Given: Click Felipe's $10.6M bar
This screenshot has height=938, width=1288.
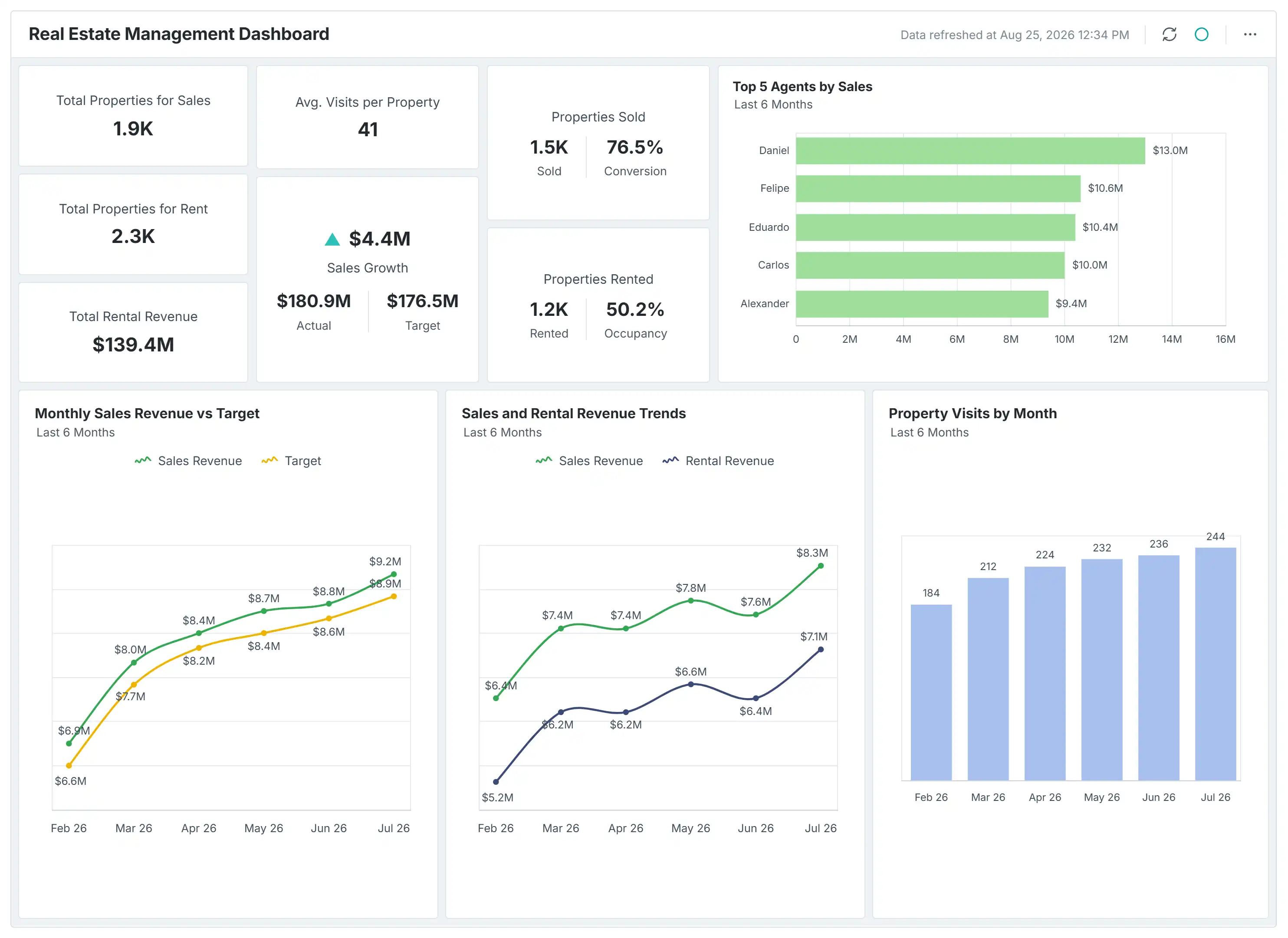Looking at the screenshot, I should 938,188.
